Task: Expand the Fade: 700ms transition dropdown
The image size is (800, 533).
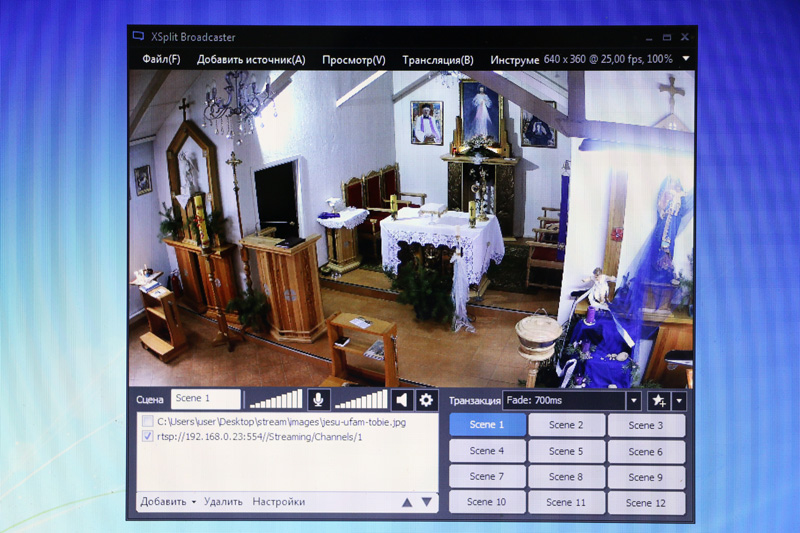Action: tap(633, 401)
